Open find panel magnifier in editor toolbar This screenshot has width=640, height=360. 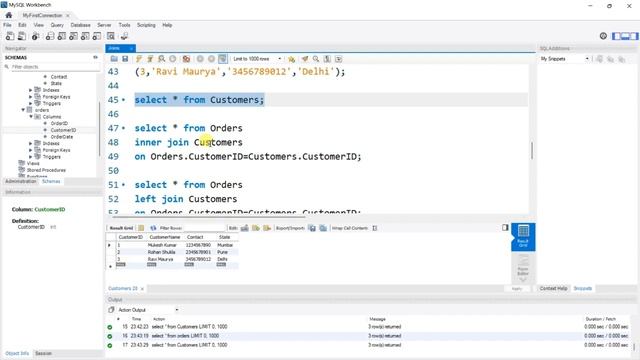tap(316, 59)
